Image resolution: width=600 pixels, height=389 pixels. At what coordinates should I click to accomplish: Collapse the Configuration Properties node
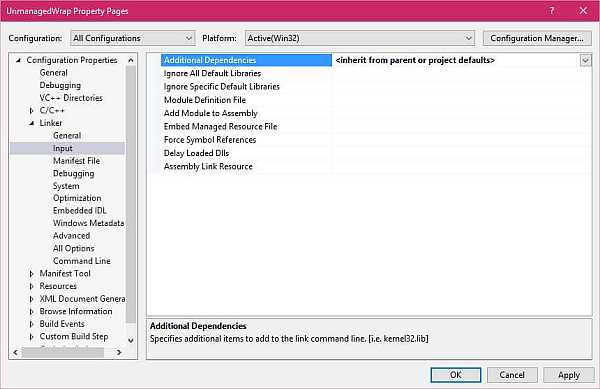tap(18, 60)
